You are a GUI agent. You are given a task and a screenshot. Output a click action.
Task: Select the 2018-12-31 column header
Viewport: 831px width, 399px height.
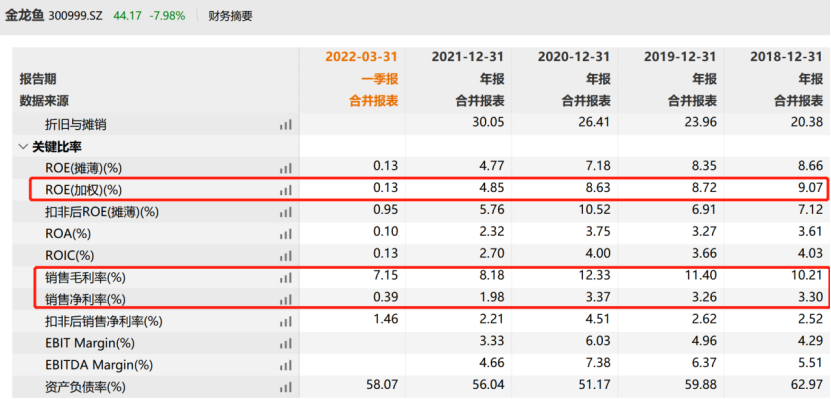786,57
